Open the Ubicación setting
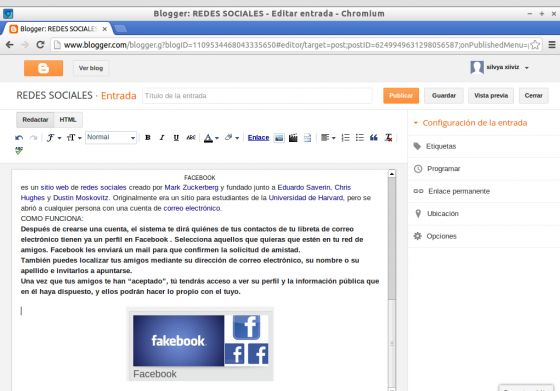The height and width of the screenshot is (391, 560). click(484, 214)
